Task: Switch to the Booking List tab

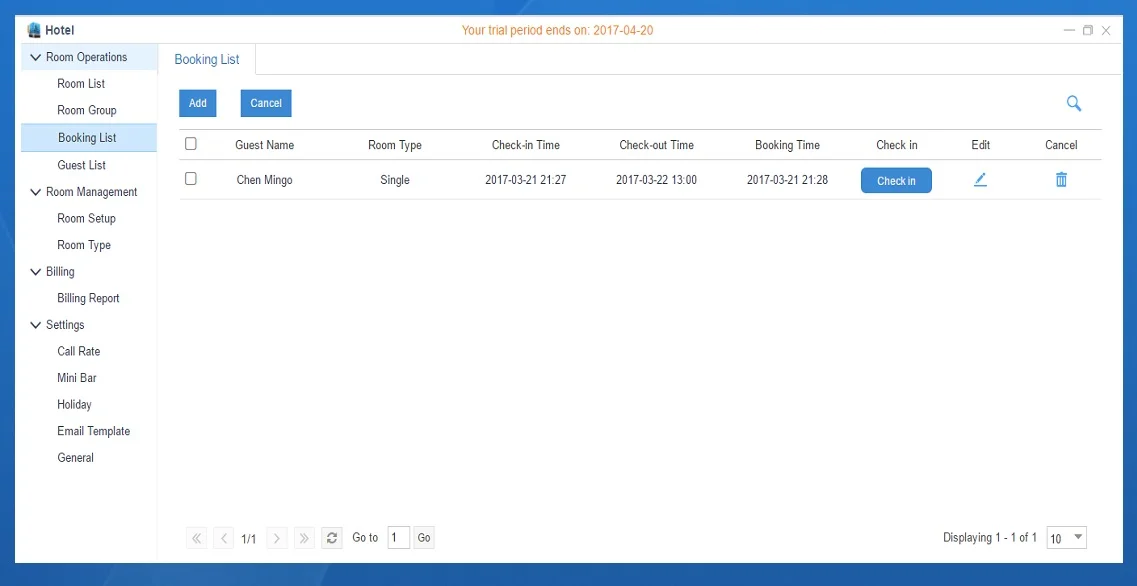Action: click(x=207, y=60)
